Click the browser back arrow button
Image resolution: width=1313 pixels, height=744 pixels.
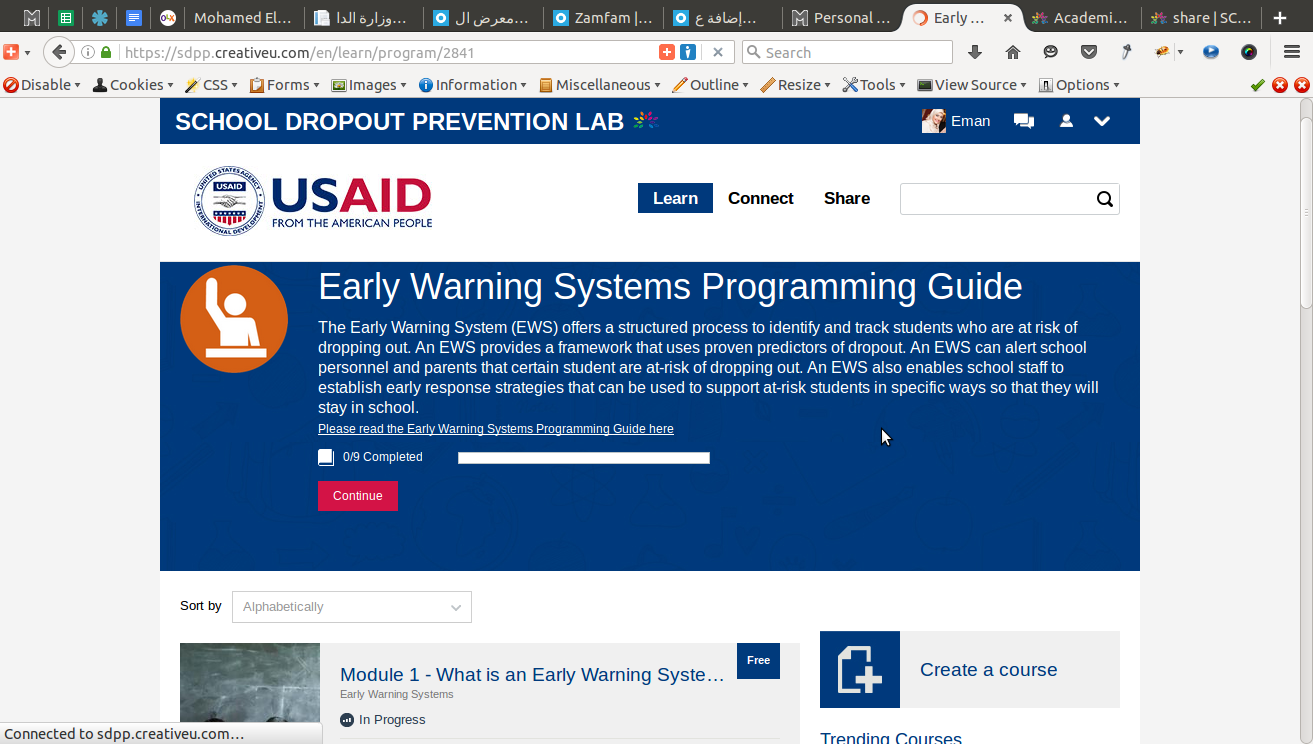[60, 52]
